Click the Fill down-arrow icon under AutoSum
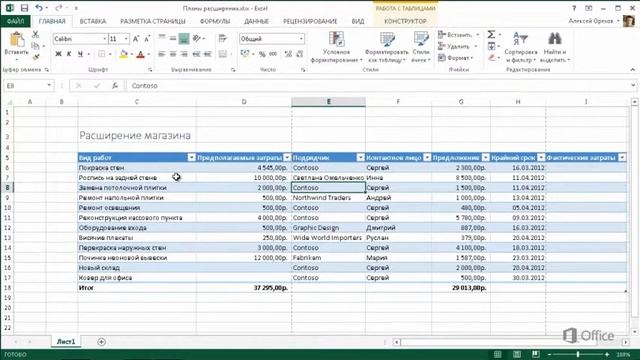The height and width of the screenshot is (360, 640). pyautogui.click(x=491, y=46)
